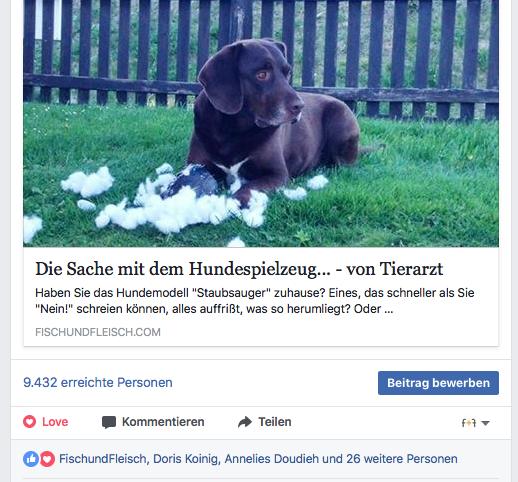Click the article description preview text
The height and width of the screenshot is (482, 518).
click(255, 301)
